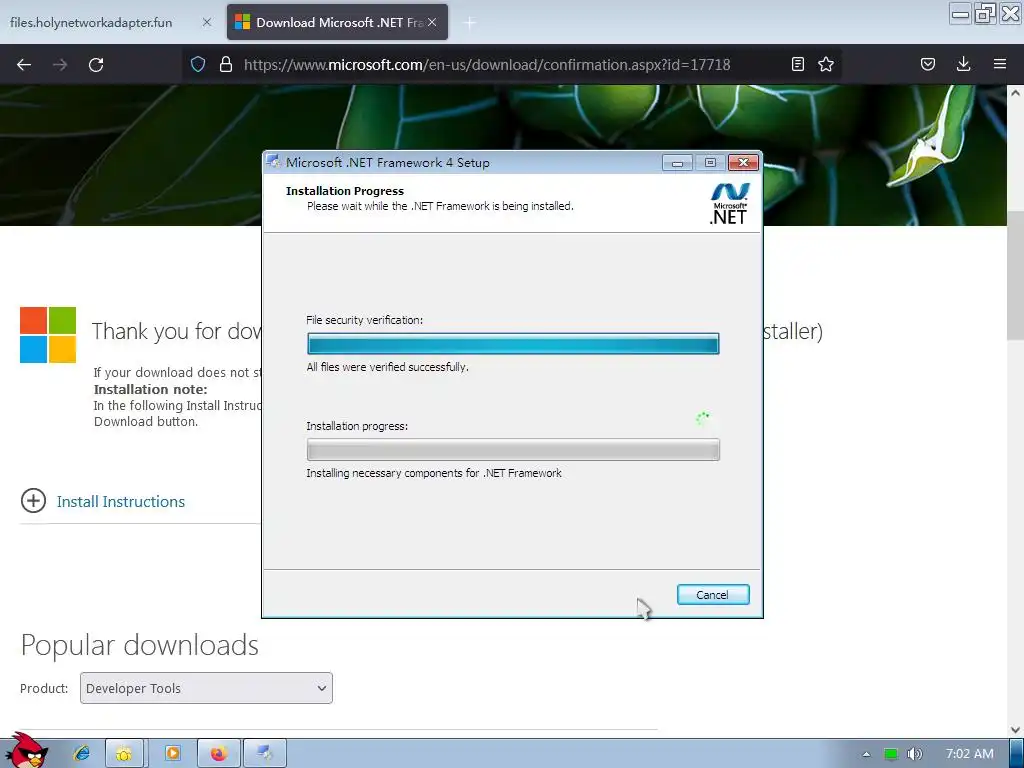
Task: Open the volume speaker tray icon
Action: pyautogui.click(x=915, y=754)
